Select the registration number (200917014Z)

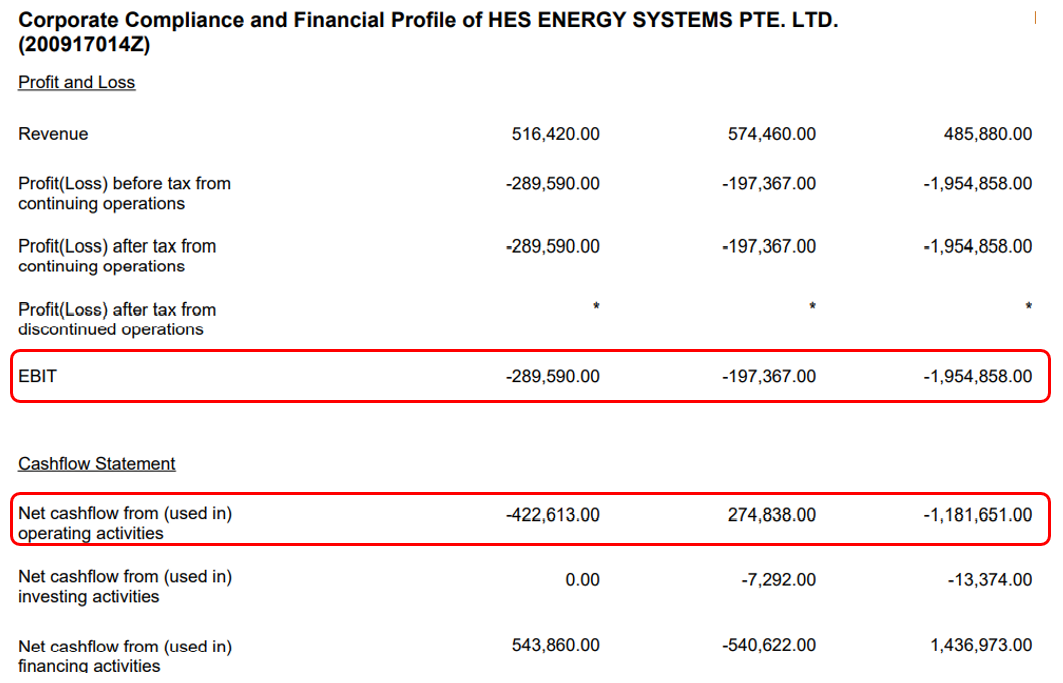point(84,45)
